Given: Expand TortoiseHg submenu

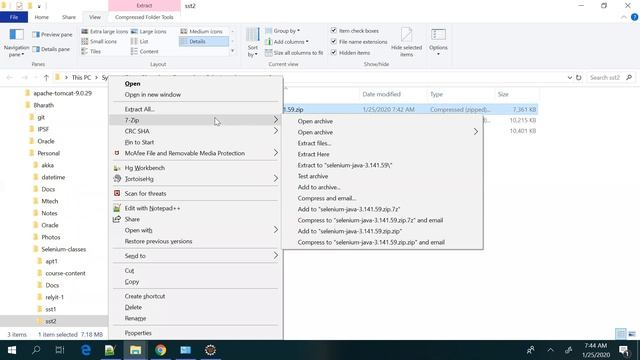Looking at the screenshot, I should coord(276,179).
